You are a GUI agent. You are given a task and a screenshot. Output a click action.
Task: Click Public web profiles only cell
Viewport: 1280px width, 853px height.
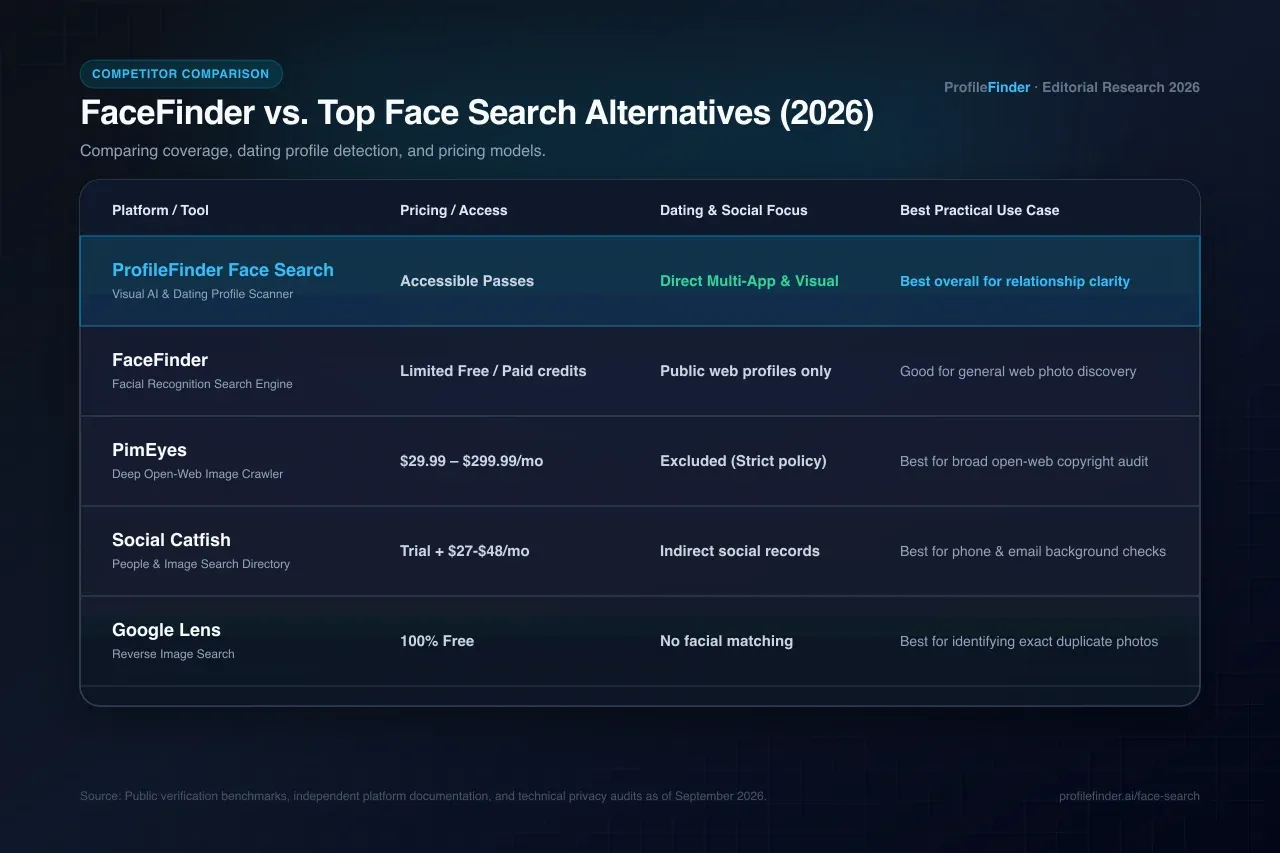[745, 371]
